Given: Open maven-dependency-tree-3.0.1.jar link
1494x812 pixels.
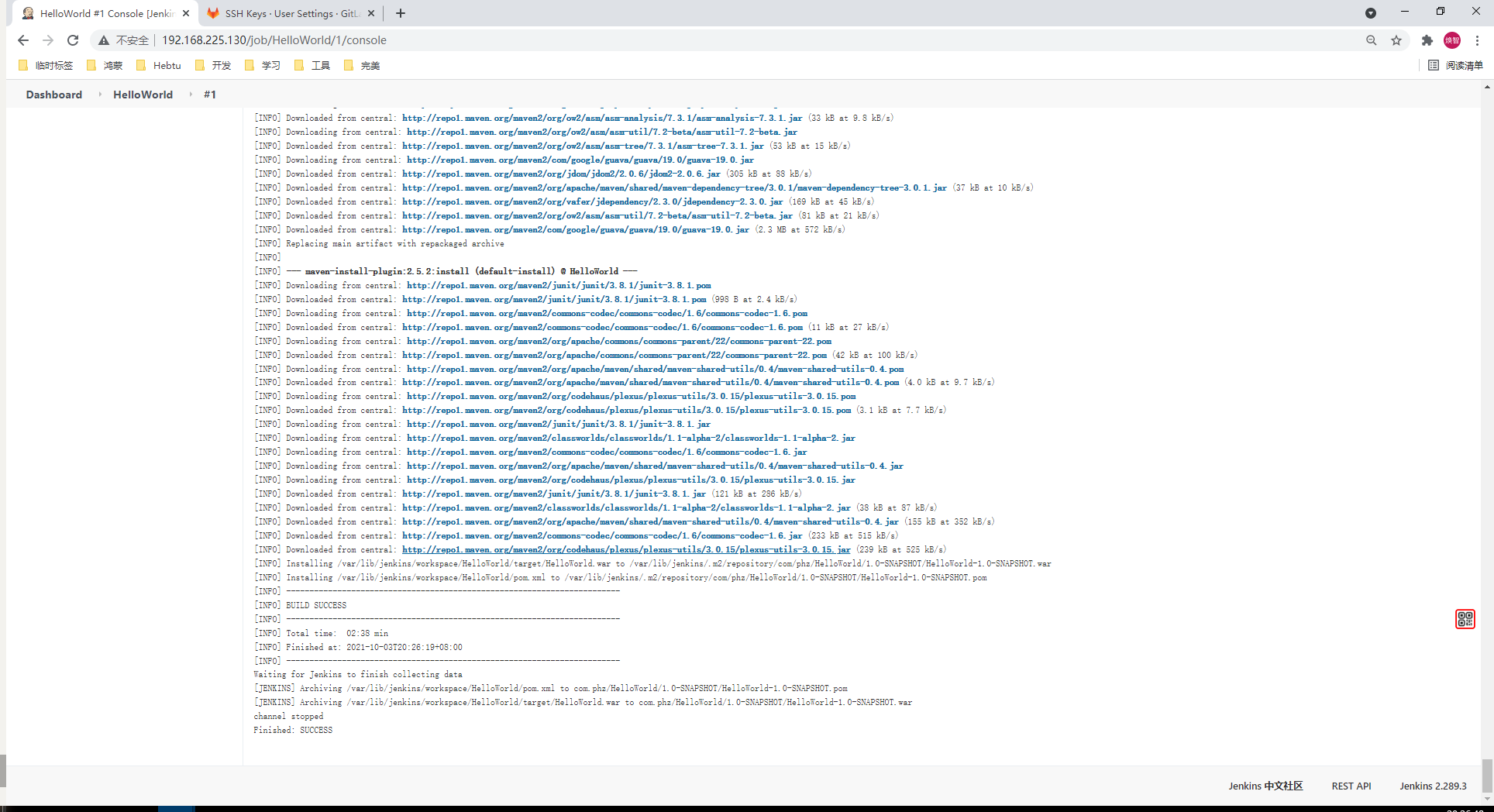Looking at the screenshot, I should coord(674,188).
